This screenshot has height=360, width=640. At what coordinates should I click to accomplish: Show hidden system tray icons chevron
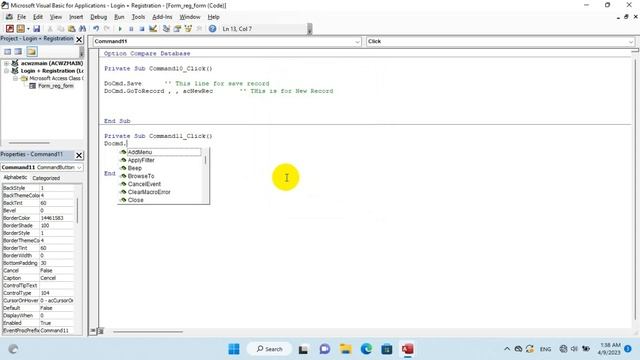point(507,349)
